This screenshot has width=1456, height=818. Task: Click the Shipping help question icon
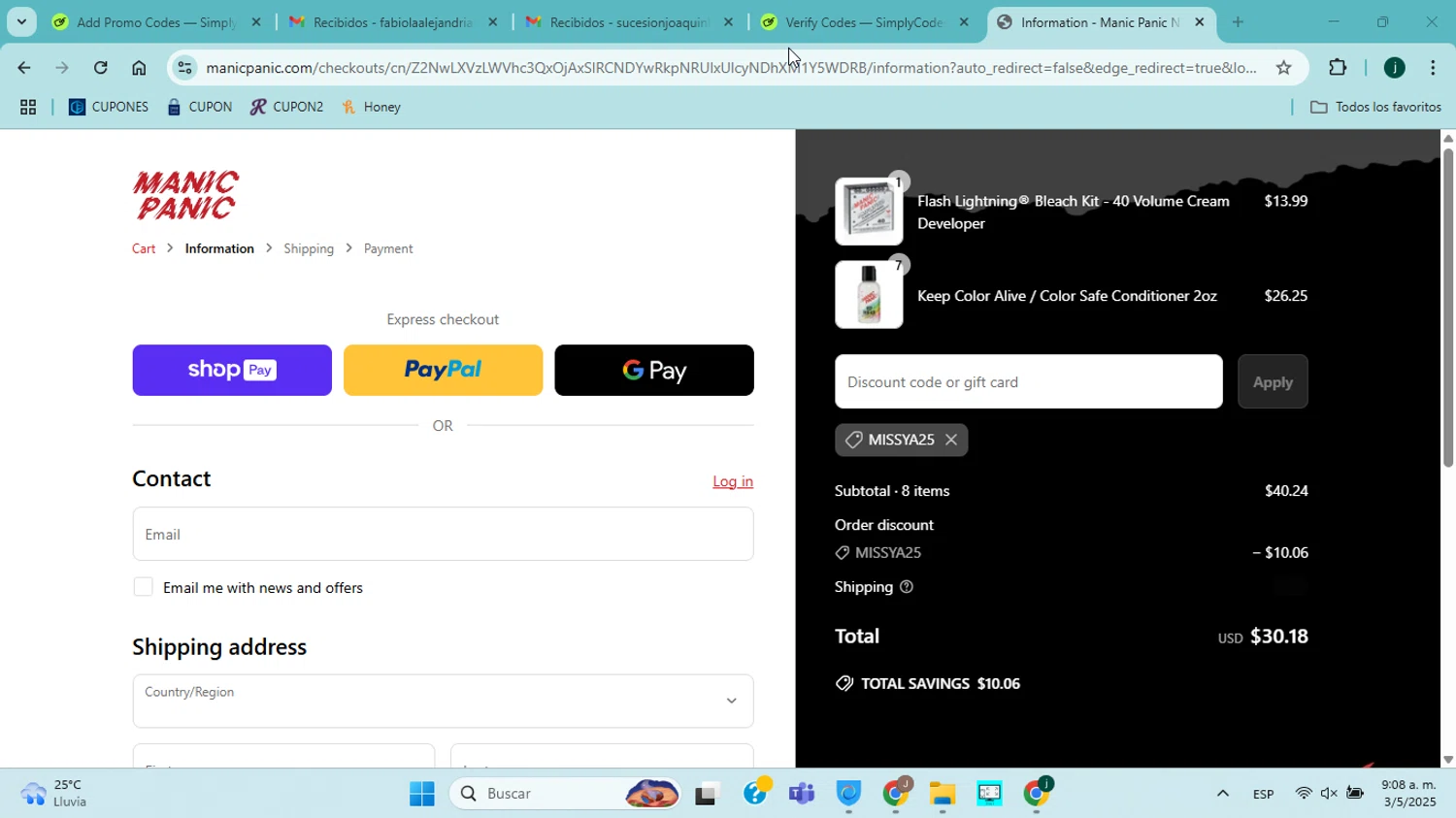pyautogui.click(x=906, y=587)
